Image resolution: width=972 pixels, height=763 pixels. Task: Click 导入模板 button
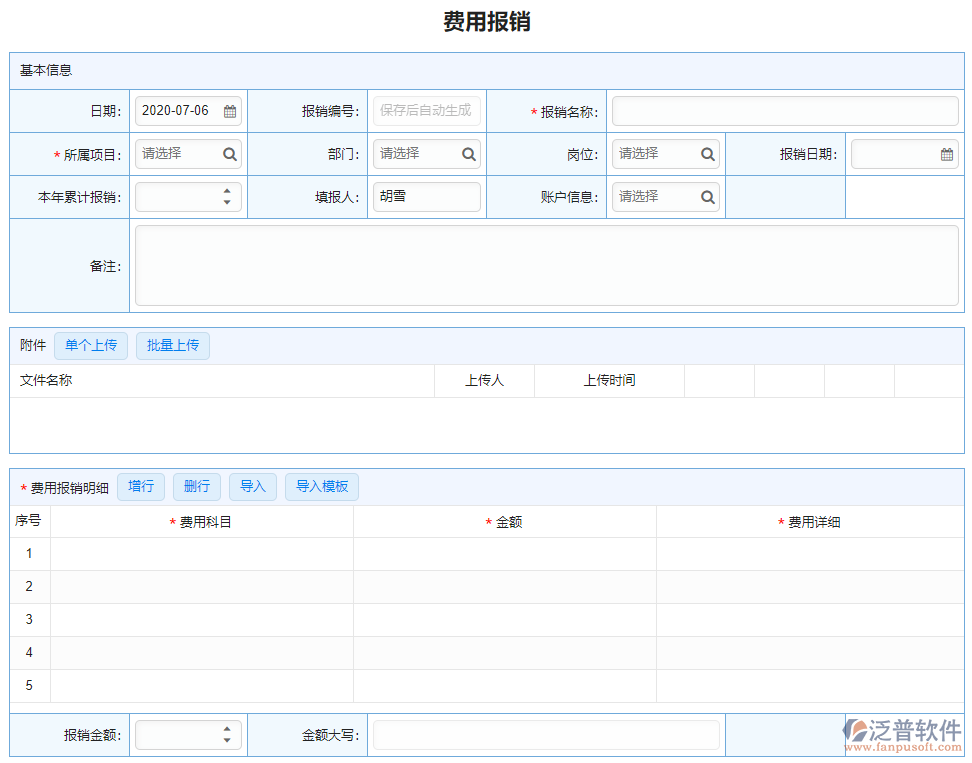pyautogui.click(x=322, y=487)
